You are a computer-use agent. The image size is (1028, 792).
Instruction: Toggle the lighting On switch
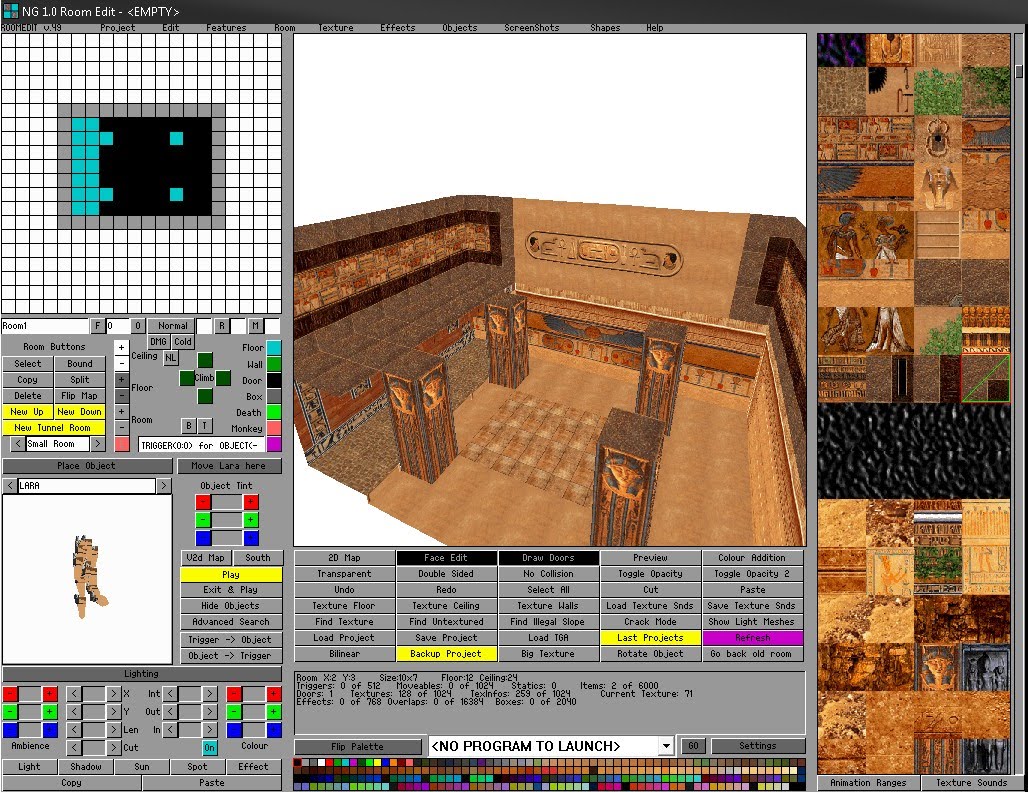[209, 747]
